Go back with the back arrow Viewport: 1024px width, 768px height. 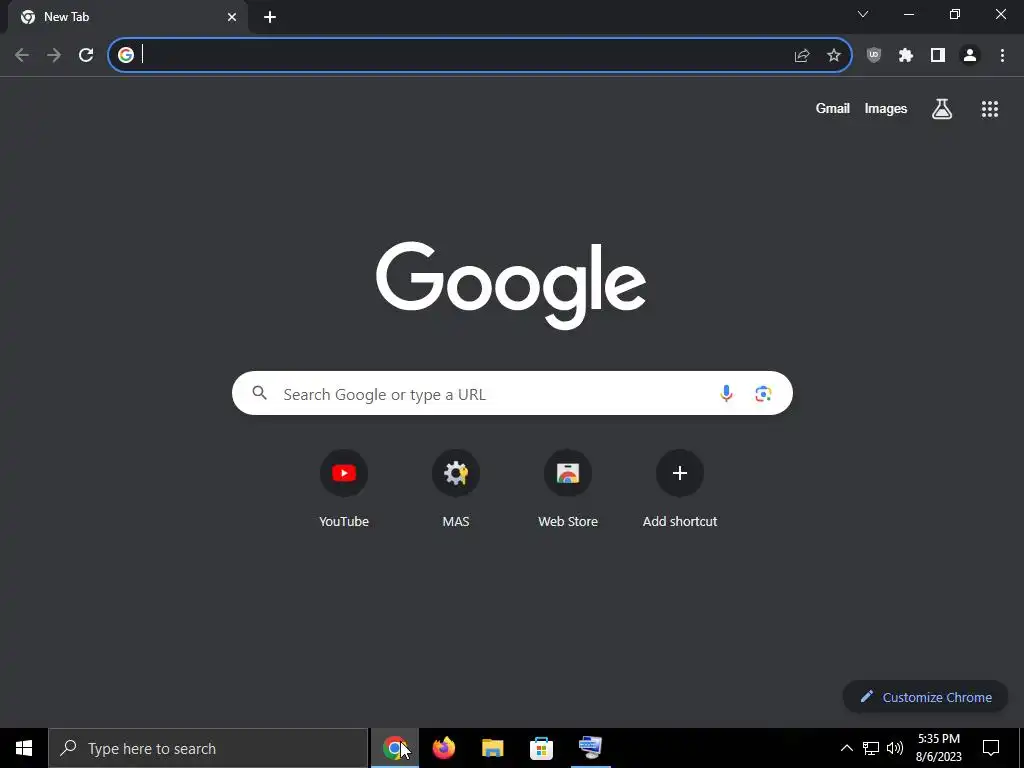(22, 56)
